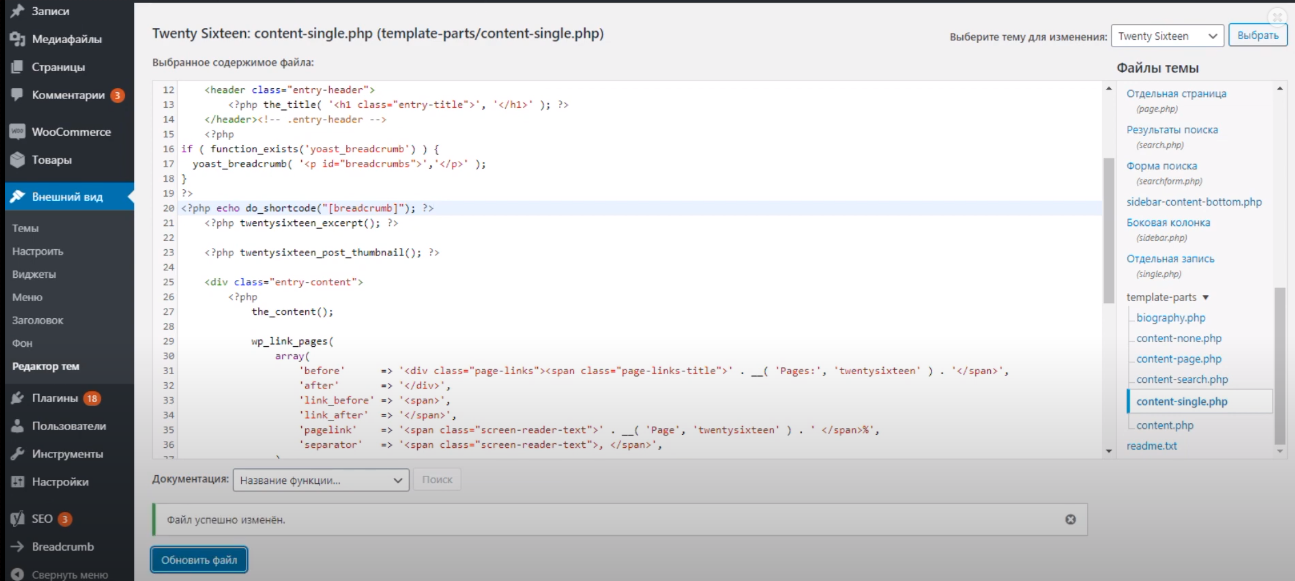This screenshot has height=581, width=1295.
Task: Click the WooCommerce icon in sidebar
Action: click(17, 132)
